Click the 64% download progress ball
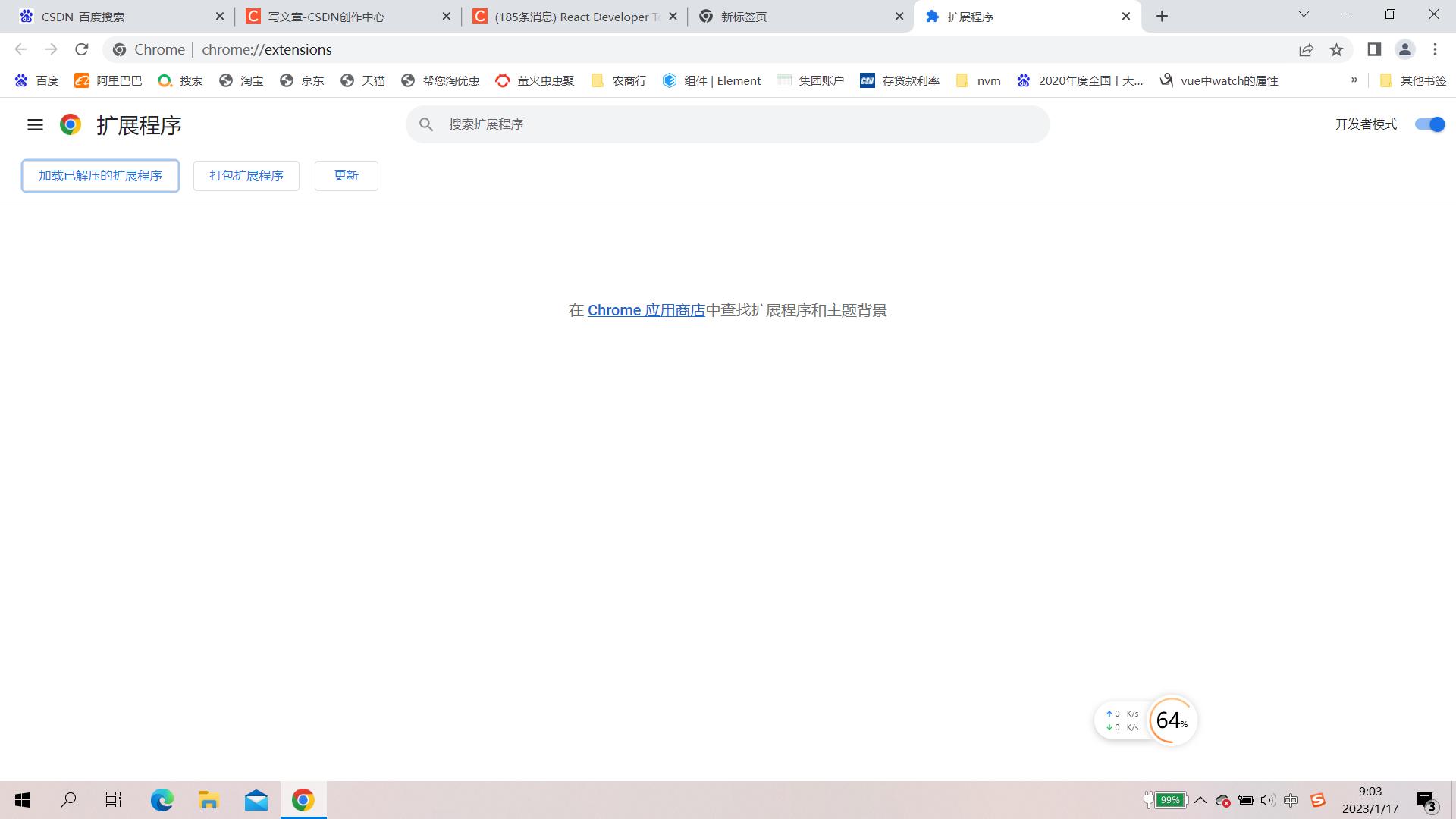 [1171, 720]
